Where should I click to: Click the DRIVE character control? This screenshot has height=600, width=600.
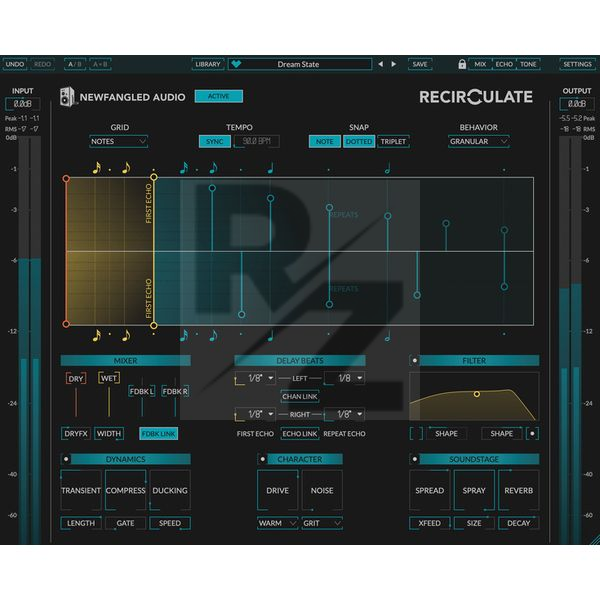(x=277, y=490)
